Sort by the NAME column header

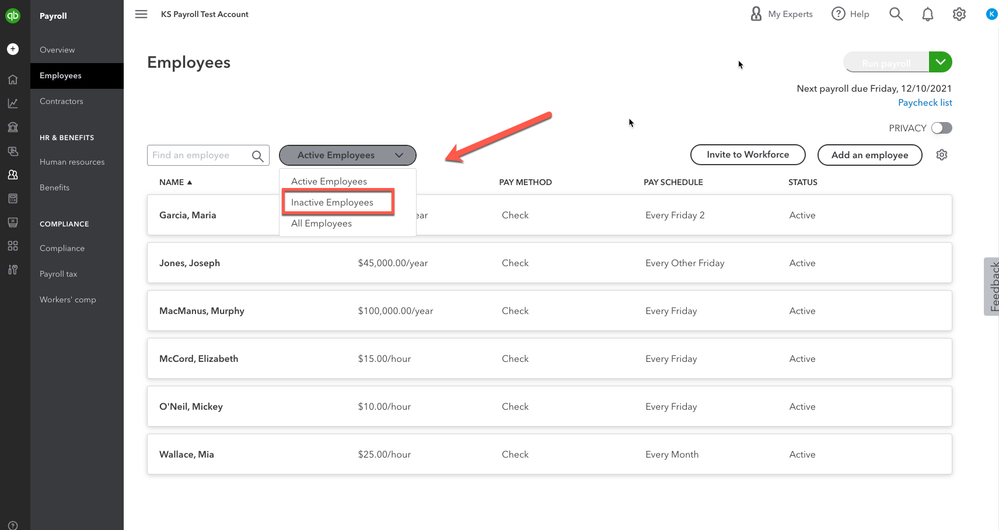pos(175,182)
